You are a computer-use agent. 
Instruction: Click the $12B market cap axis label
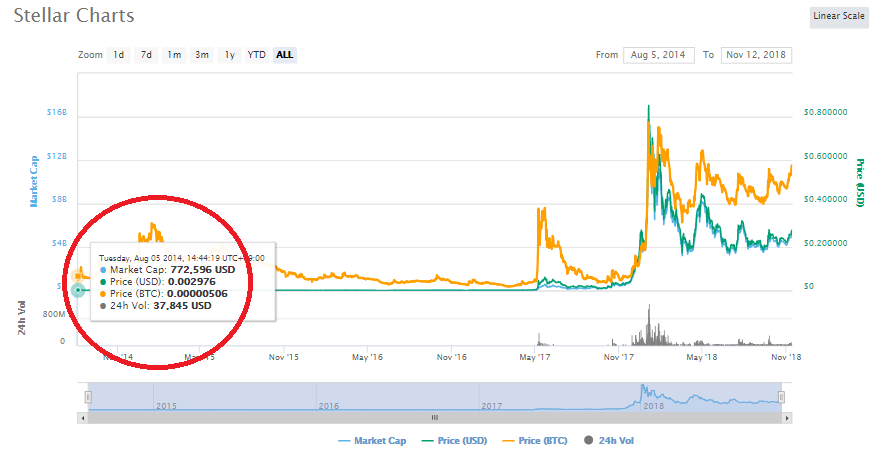(57, 156)
